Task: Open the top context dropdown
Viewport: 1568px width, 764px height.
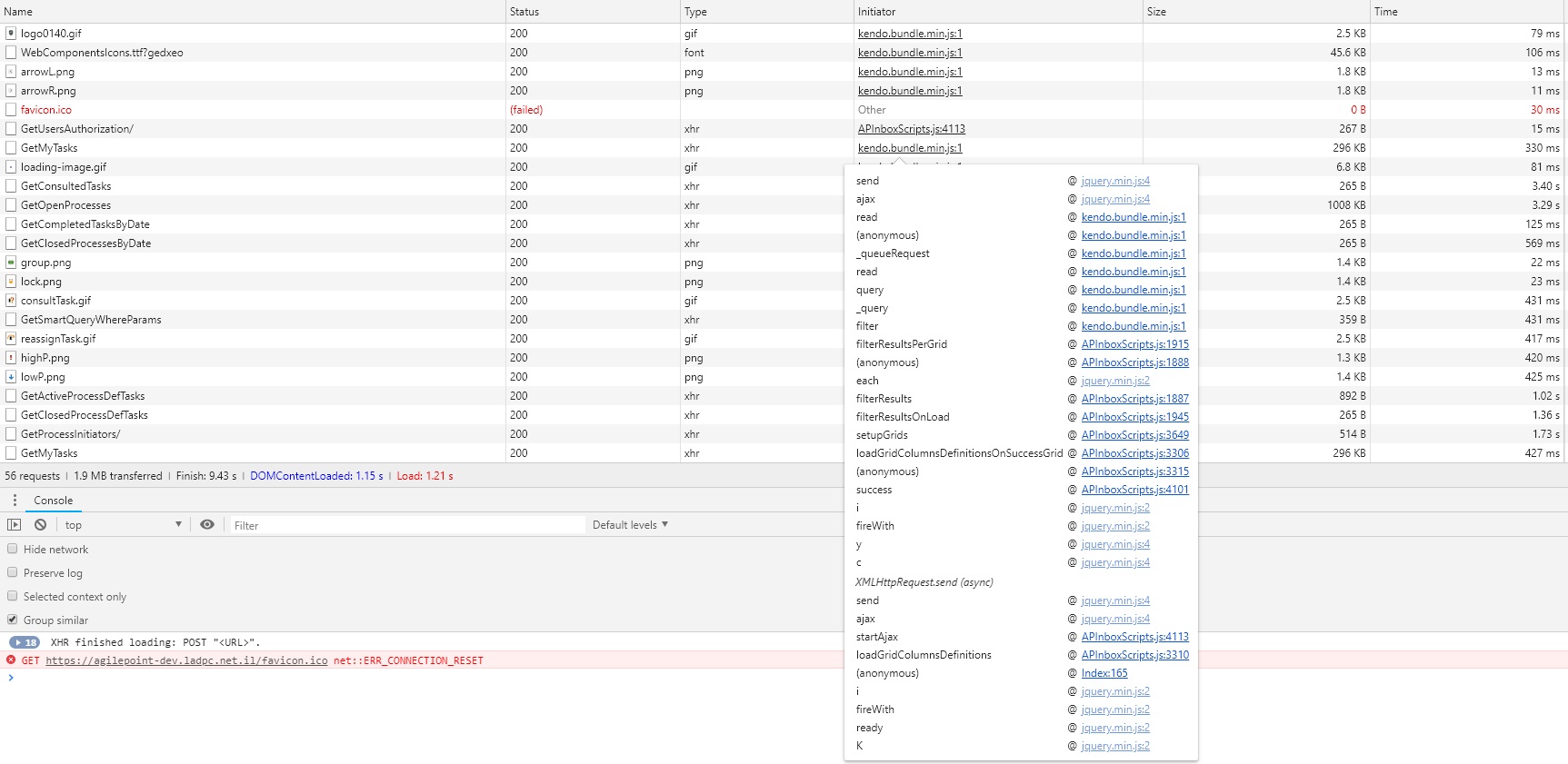Action: 123,525
